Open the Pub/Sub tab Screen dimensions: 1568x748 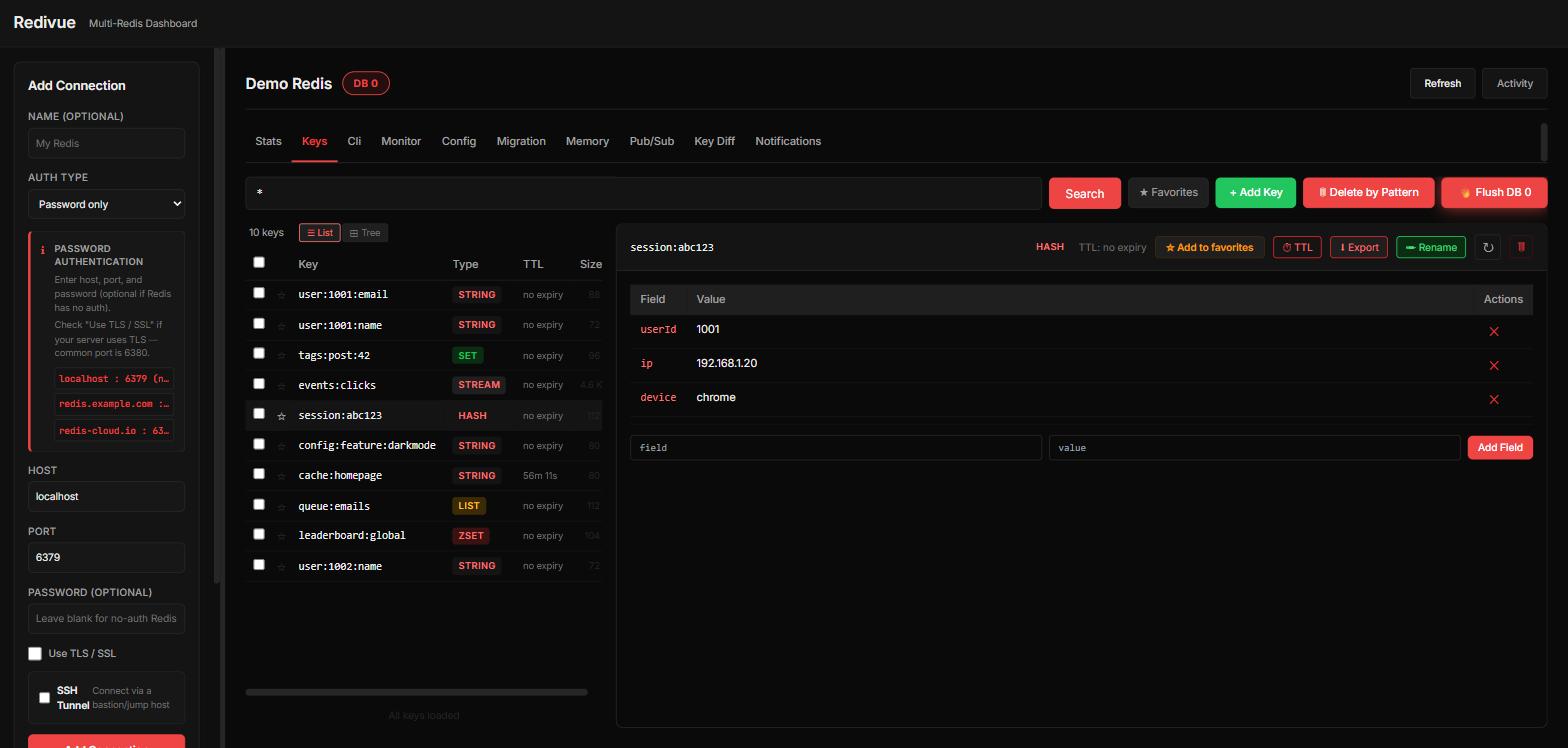[651, 141]
